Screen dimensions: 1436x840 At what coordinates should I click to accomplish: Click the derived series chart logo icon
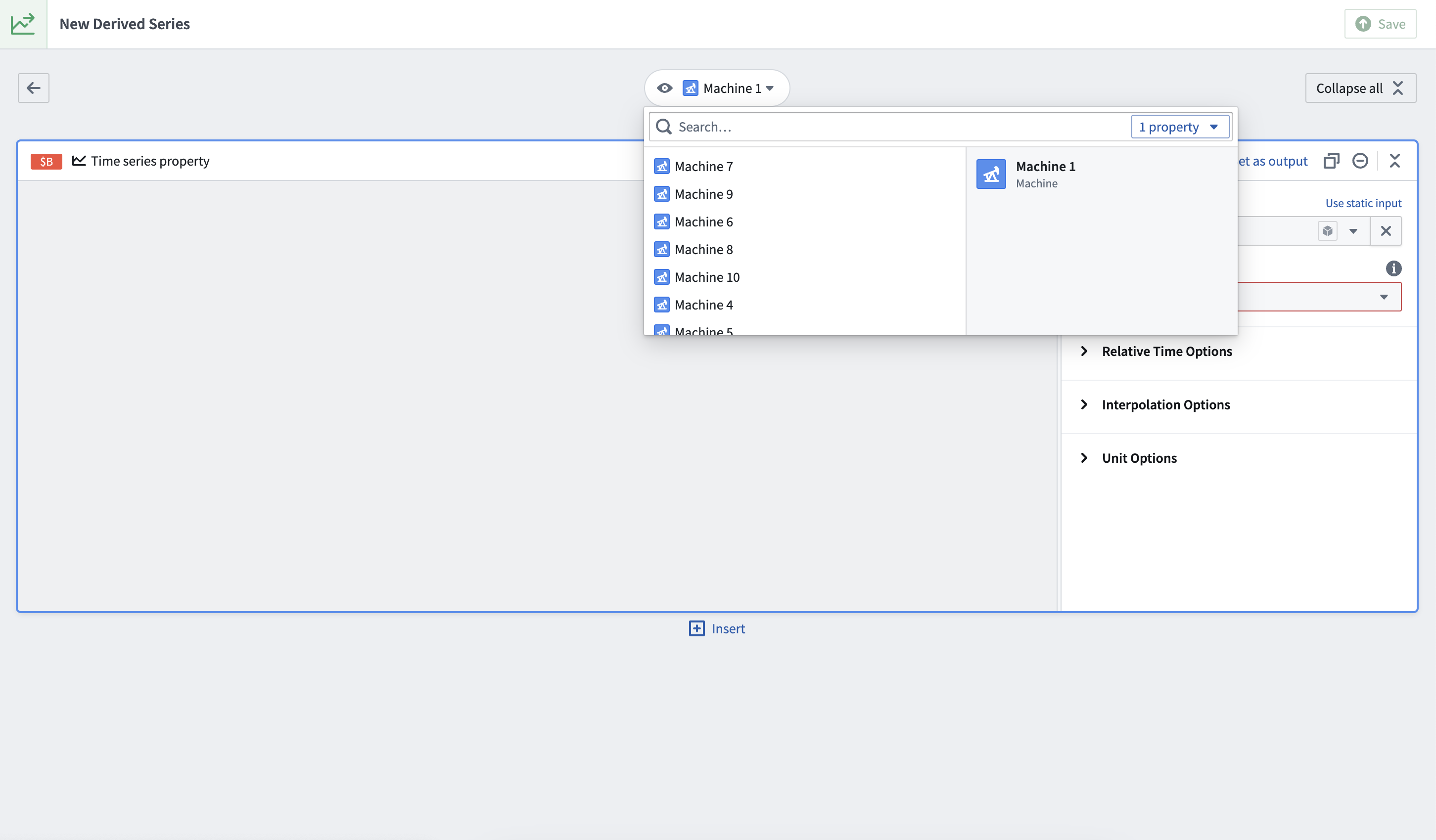23,24
